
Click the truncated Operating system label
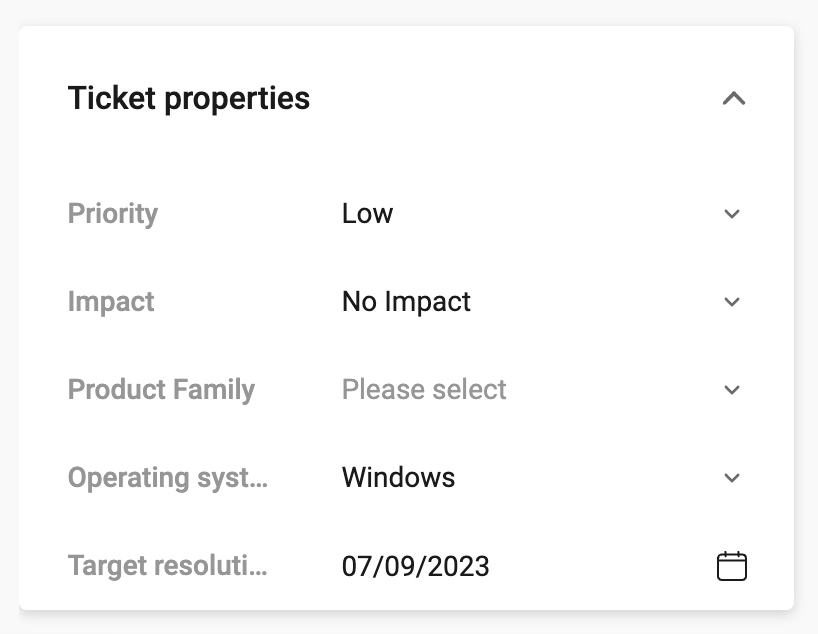click(168, 479)
